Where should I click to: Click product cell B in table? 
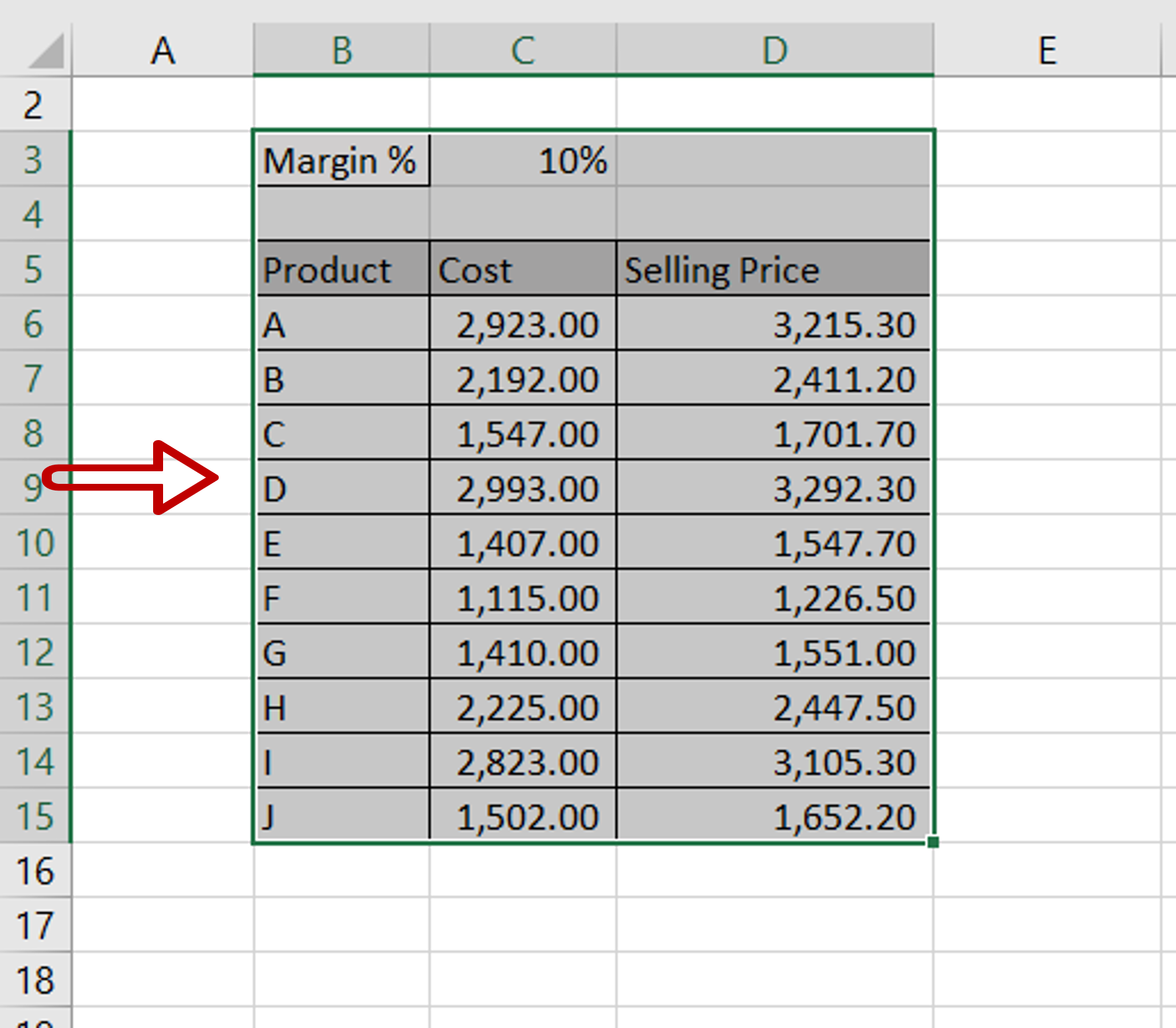[x=342, y=378]
